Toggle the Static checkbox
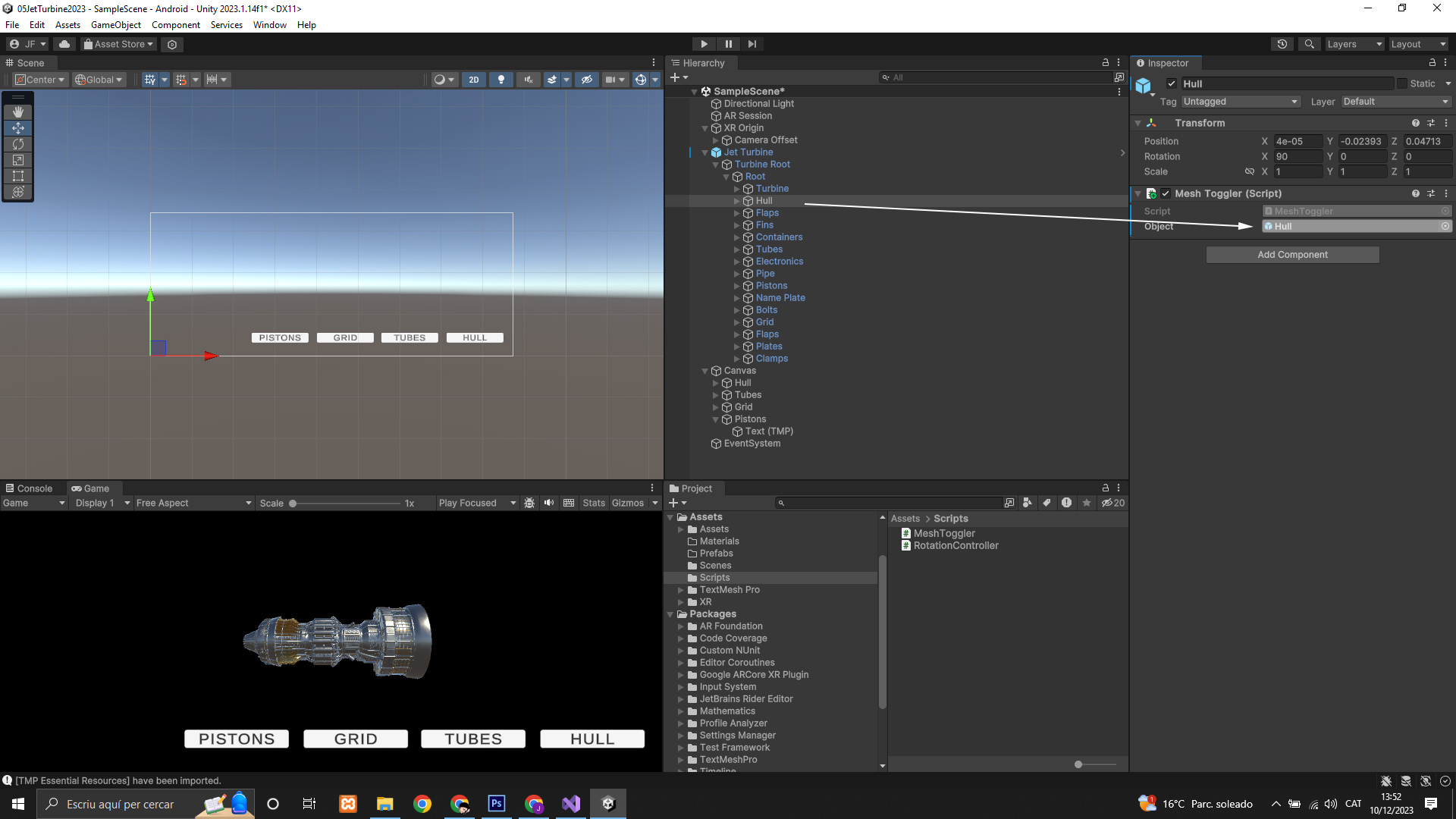 click(x=1402, y=84)
